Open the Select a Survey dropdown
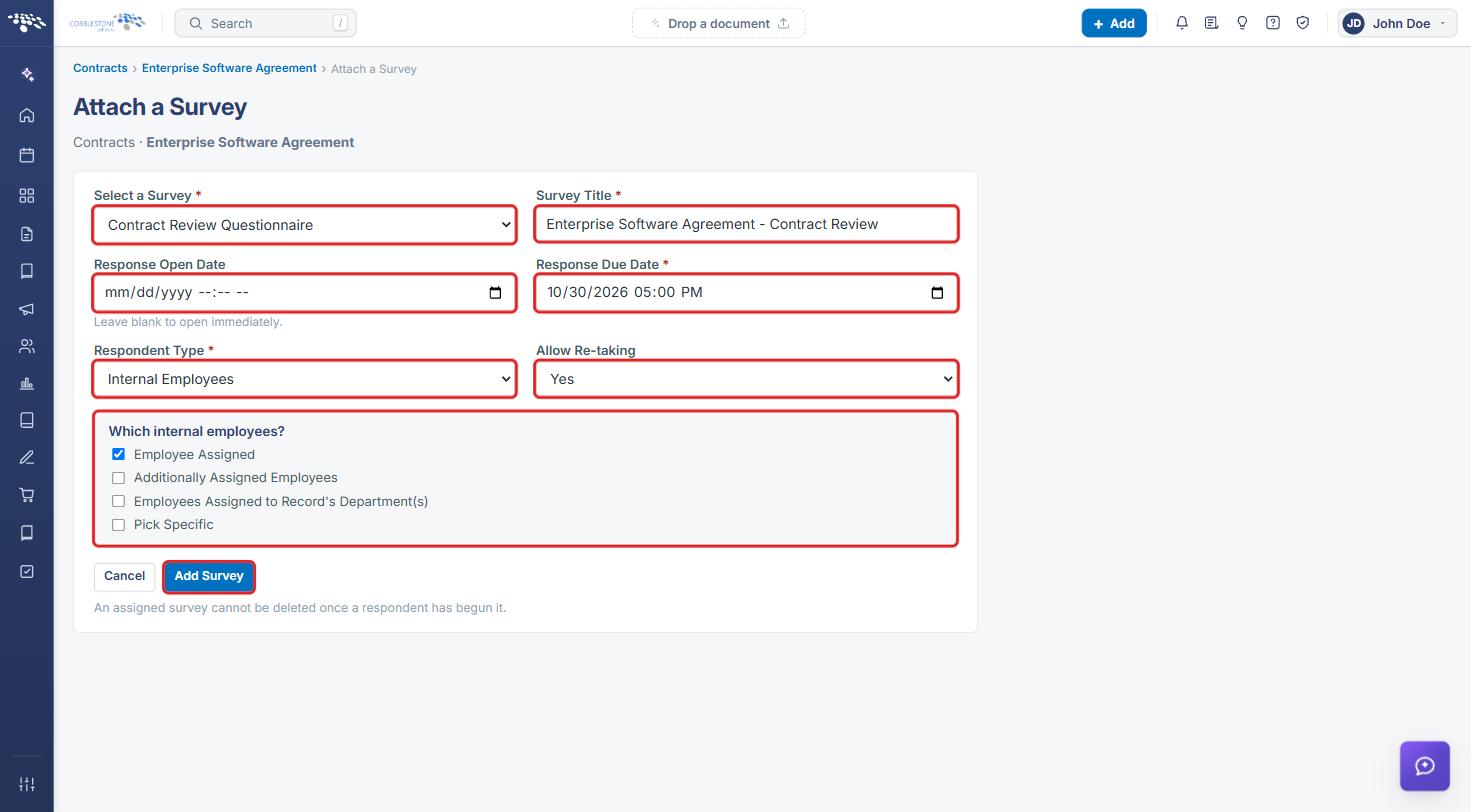The image size is (1471, 812). [x=305, y=225]
